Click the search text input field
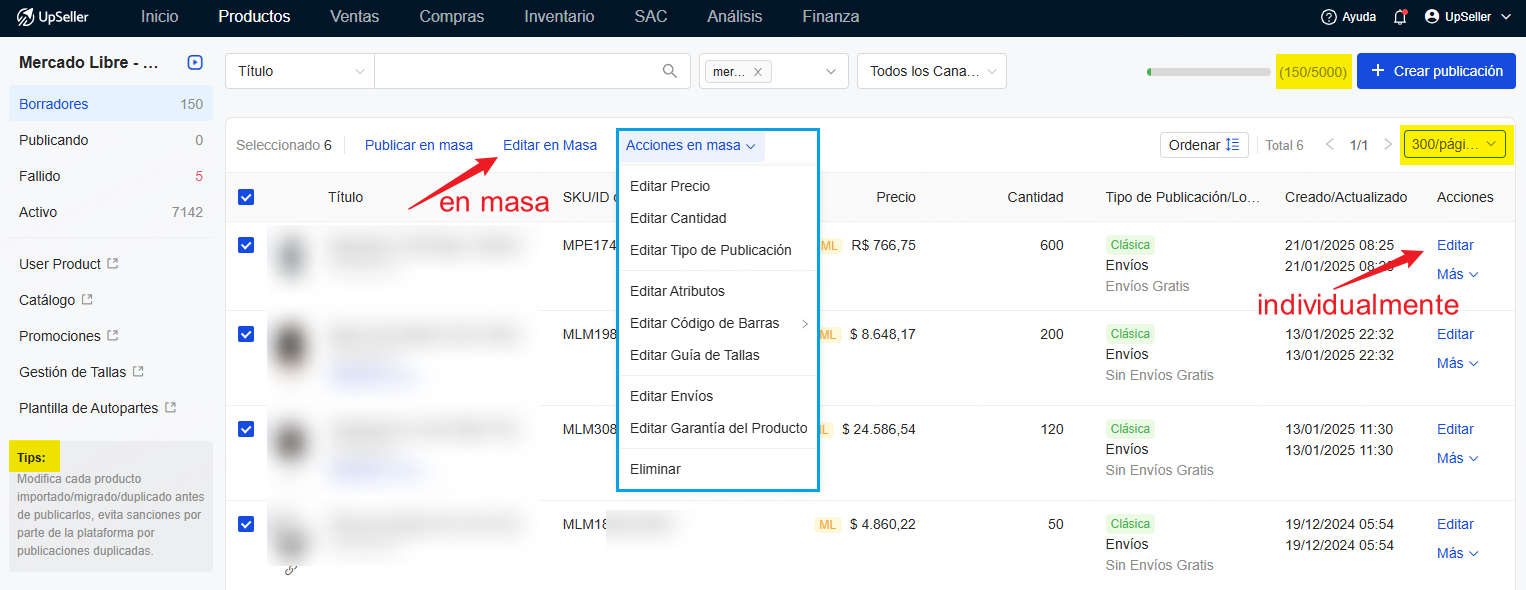 click(x=515, y=71)
